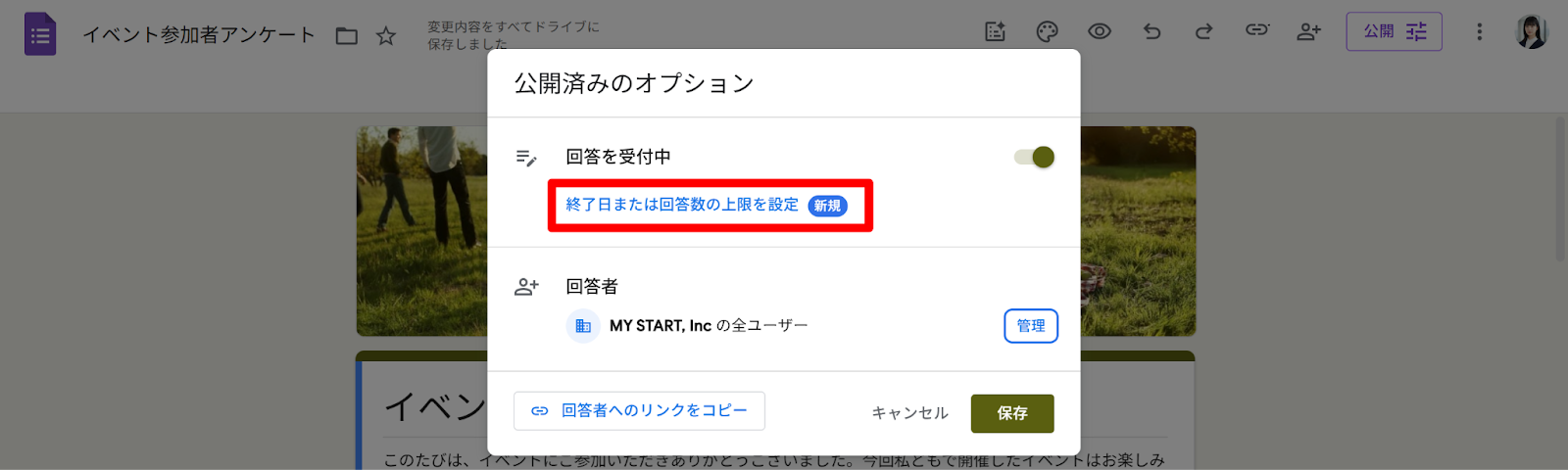Open the account profile avatar
This screenshot has height=470, width=1568.
[x=1531, y=32]
